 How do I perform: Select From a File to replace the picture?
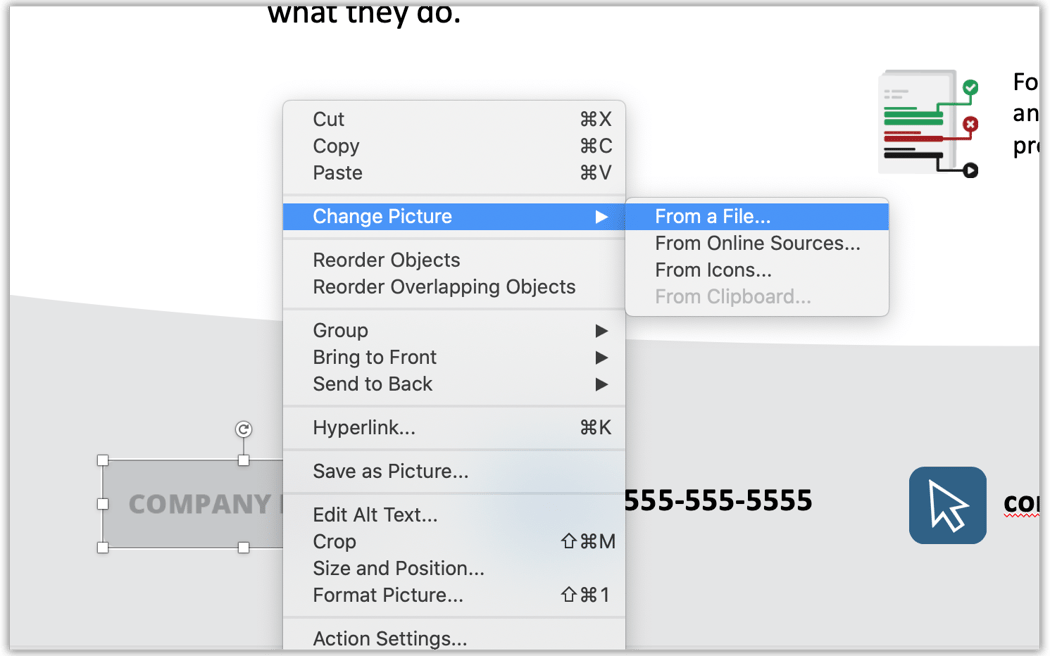(710, 216)
